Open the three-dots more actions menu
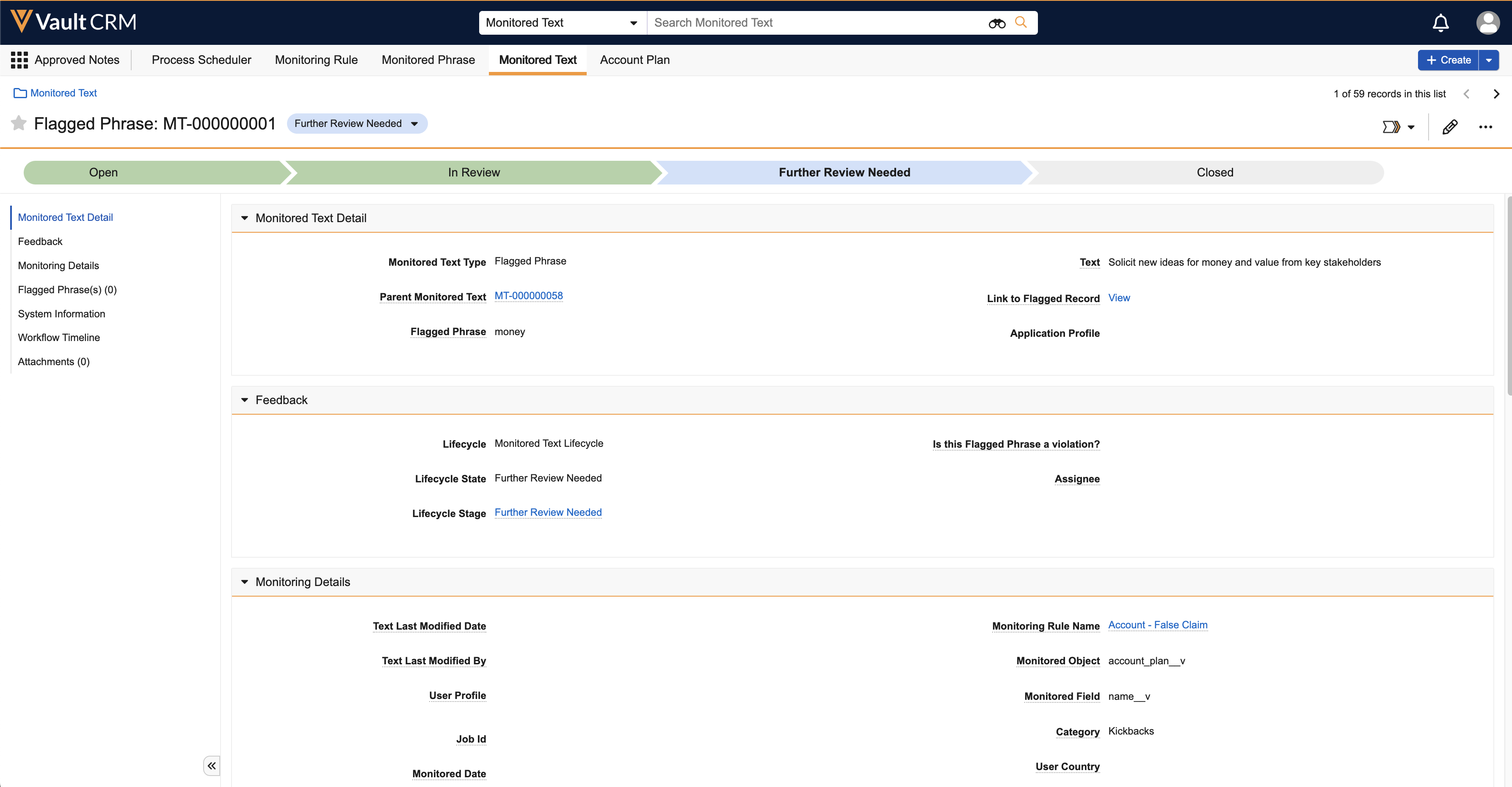 [x=1485, y=127]
